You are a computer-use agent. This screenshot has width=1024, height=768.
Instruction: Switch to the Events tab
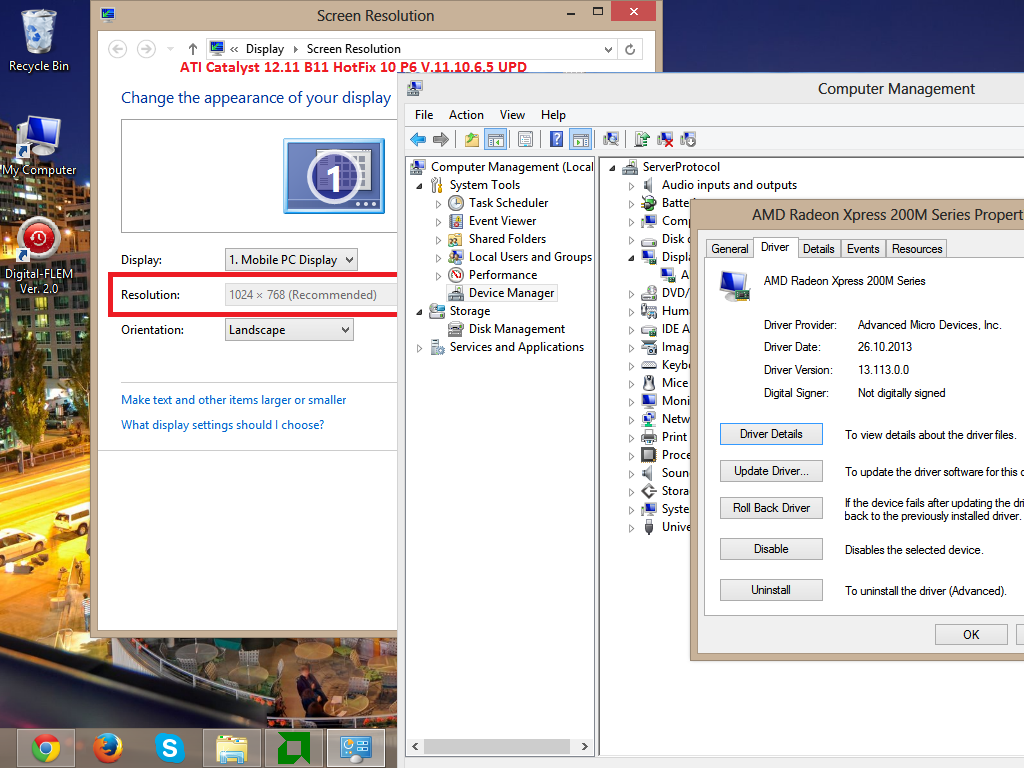click(x=863, y=249)
